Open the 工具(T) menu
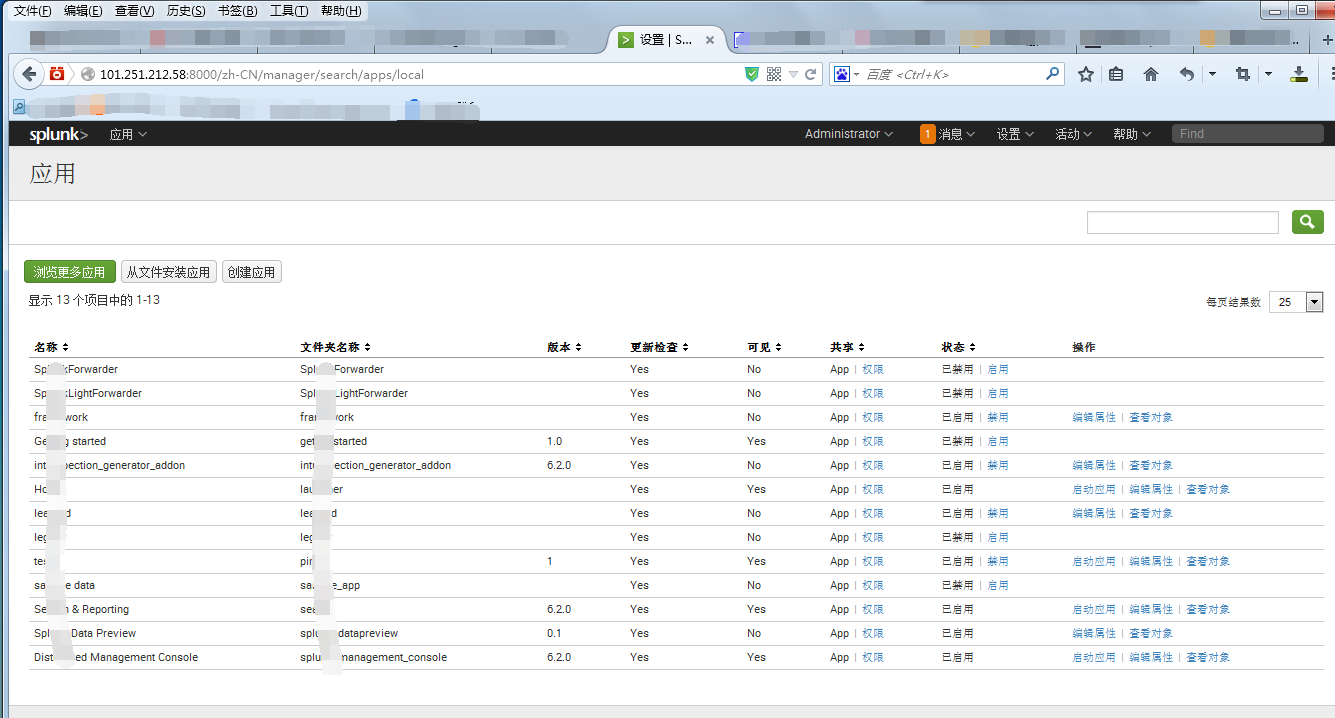 pyautogui.click(x=289, y=11)
